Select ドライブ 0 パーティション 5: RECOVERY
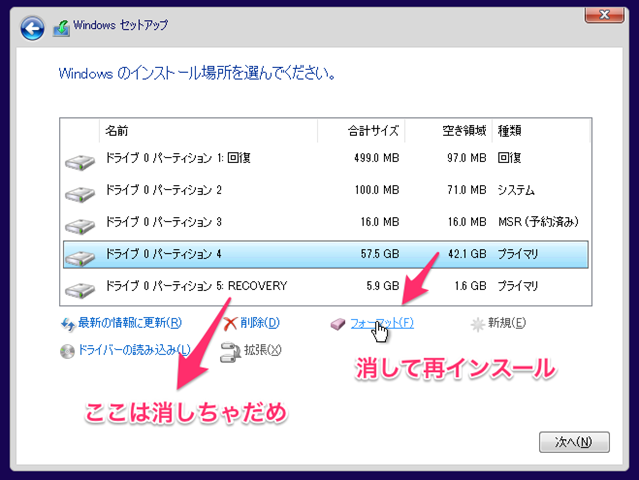The height and width of the screenshot is (480, 639). click(x=326, y=286)
